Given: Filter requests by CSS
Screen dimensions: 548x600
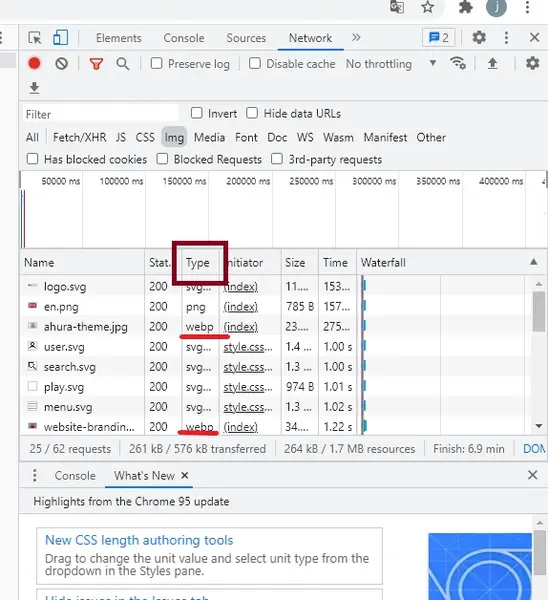Looking at the screenshot, I should [x=145, y=137].
